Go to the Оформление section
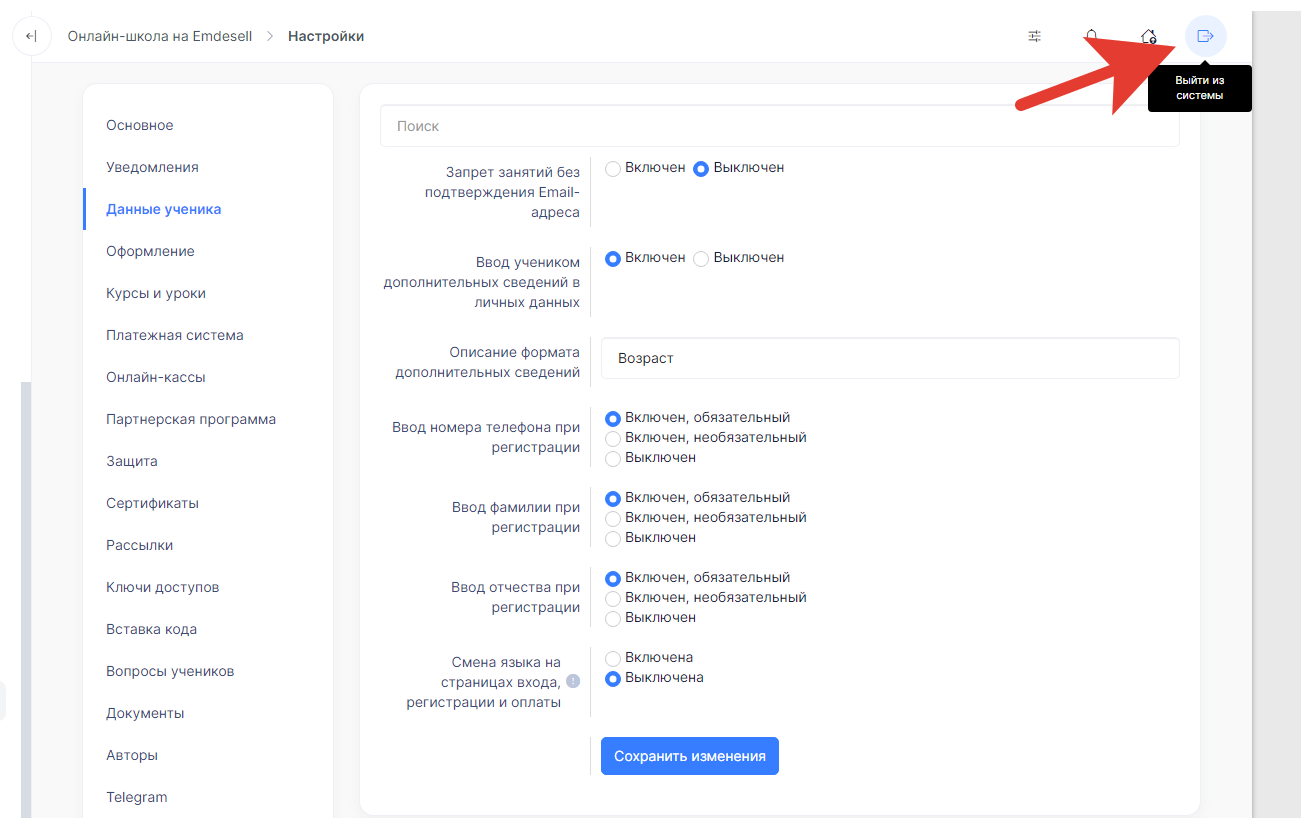Viewport: 1301px width, 818px height. [x=150, y=251]
